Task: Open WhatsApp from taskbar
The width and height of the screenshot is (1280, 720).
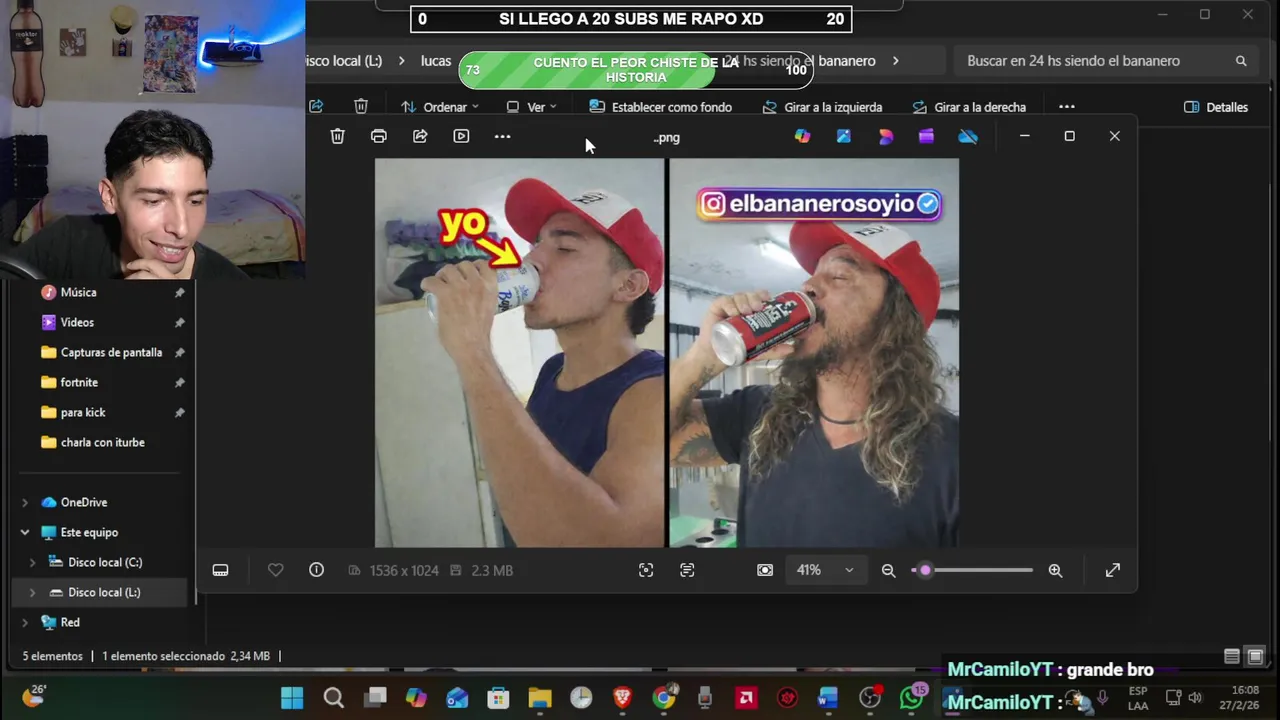Action: (x=911, y=698)
